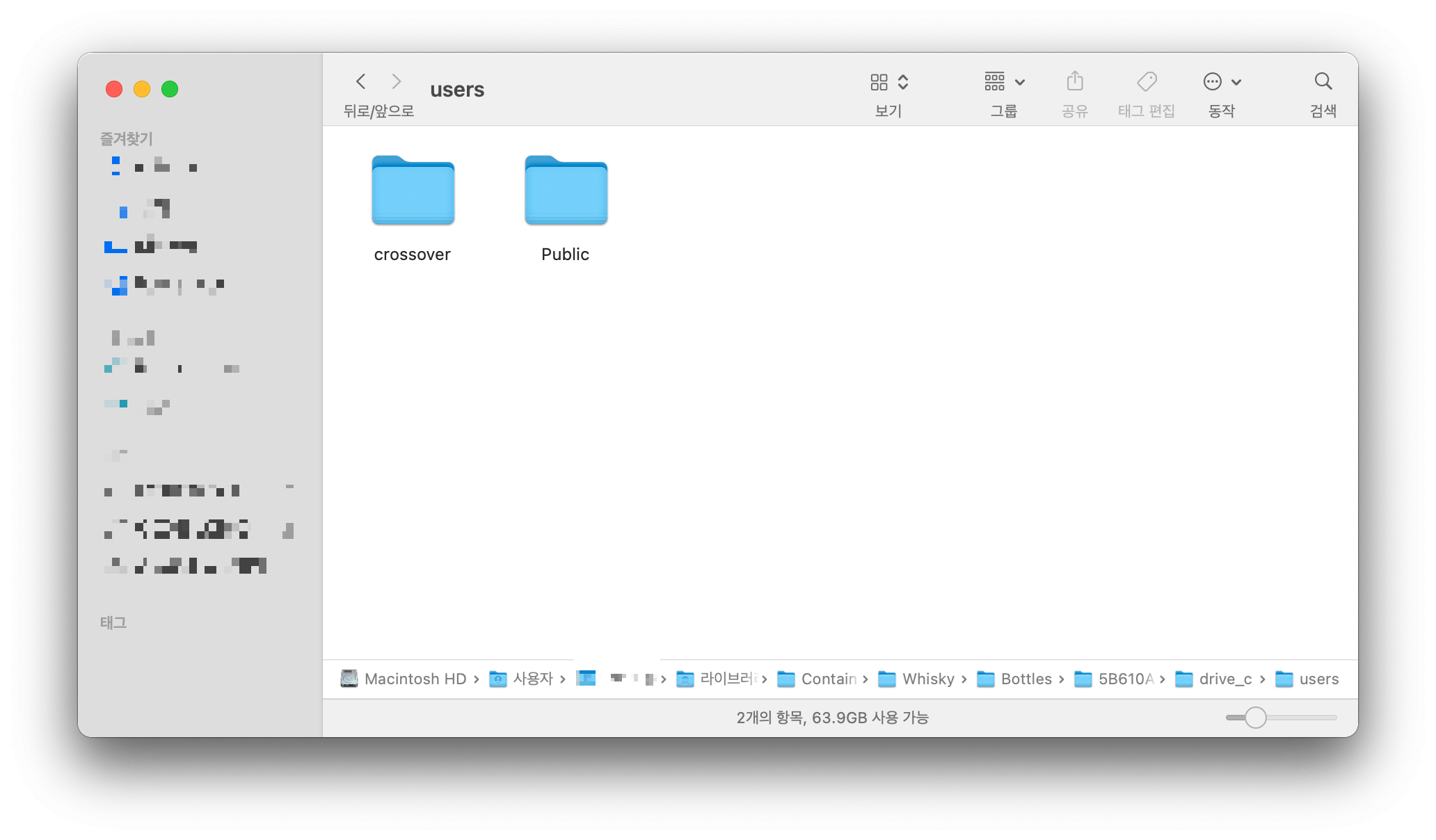This screenshot has height=840, width=1436.
Task: Click the 태그 sidebar heading
Action: point(113,623)
